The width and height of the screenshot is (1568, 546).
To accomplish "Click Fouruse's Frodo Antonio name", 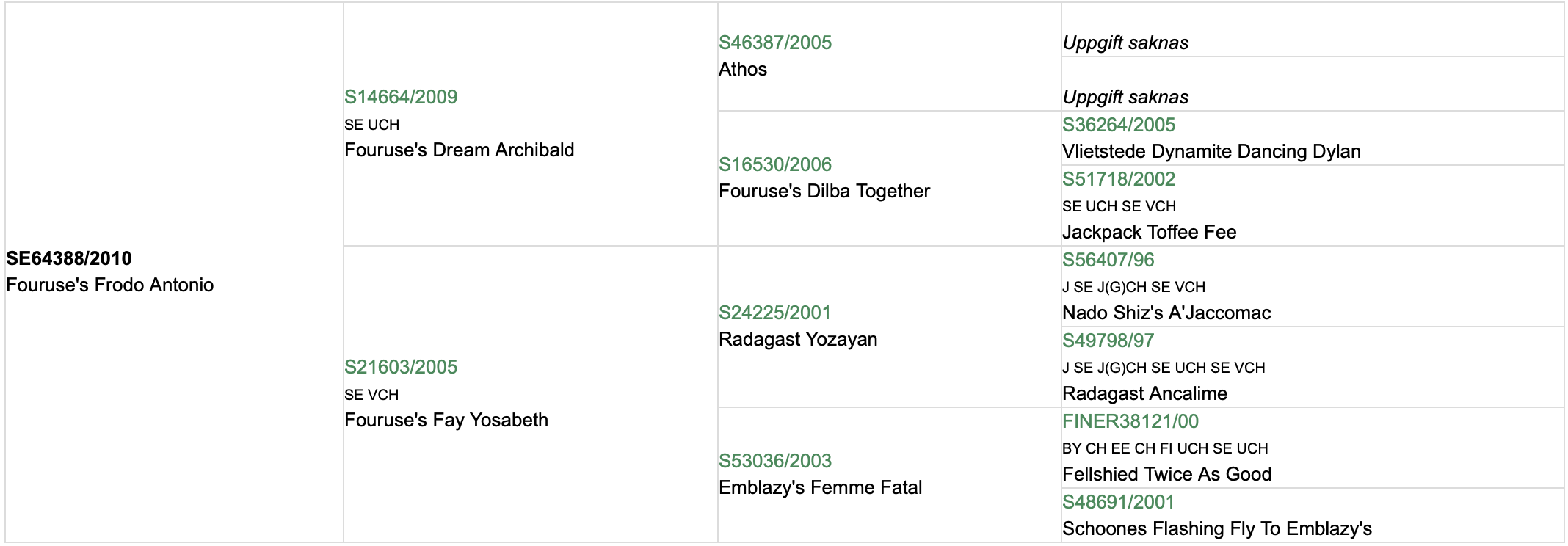I will (x=110, y=285).
